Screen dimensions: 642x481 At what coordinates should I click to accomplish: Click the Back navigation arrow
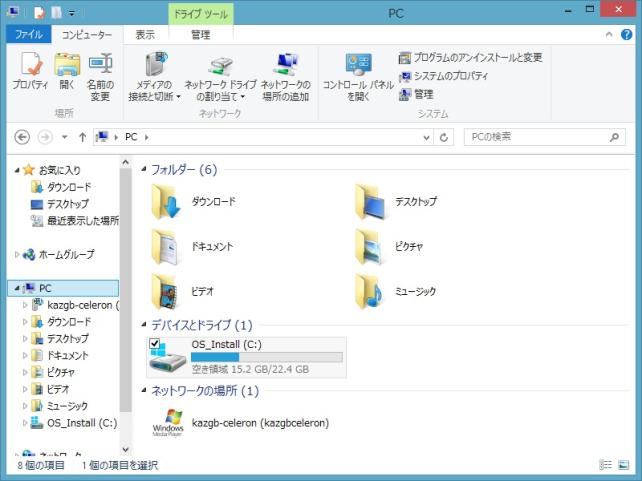[x=22, y=137]
